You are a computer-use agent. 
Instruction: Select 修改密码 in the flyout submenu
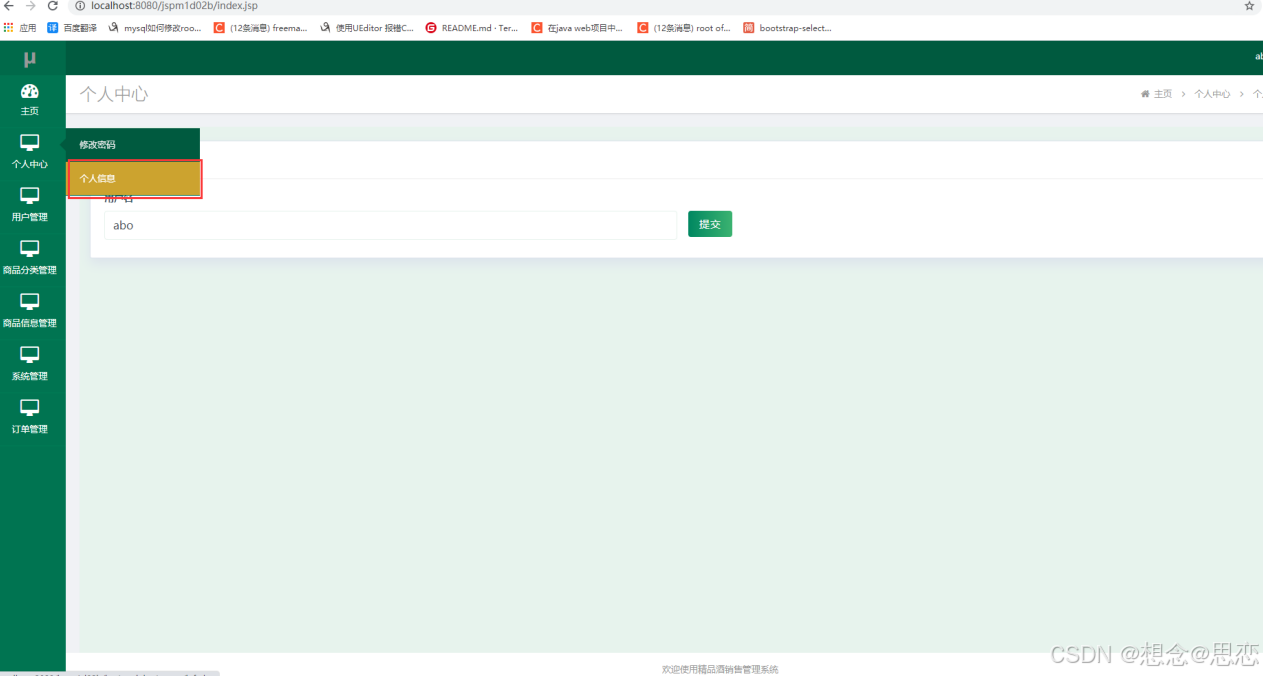133,144
